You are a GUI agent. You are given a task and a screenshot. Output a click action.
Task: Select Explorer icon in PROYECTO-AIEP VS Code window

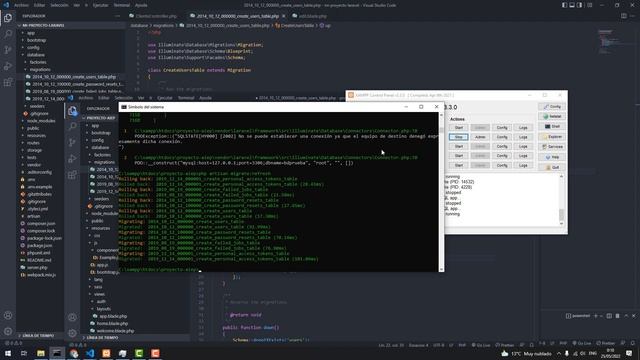coord(72,111)
